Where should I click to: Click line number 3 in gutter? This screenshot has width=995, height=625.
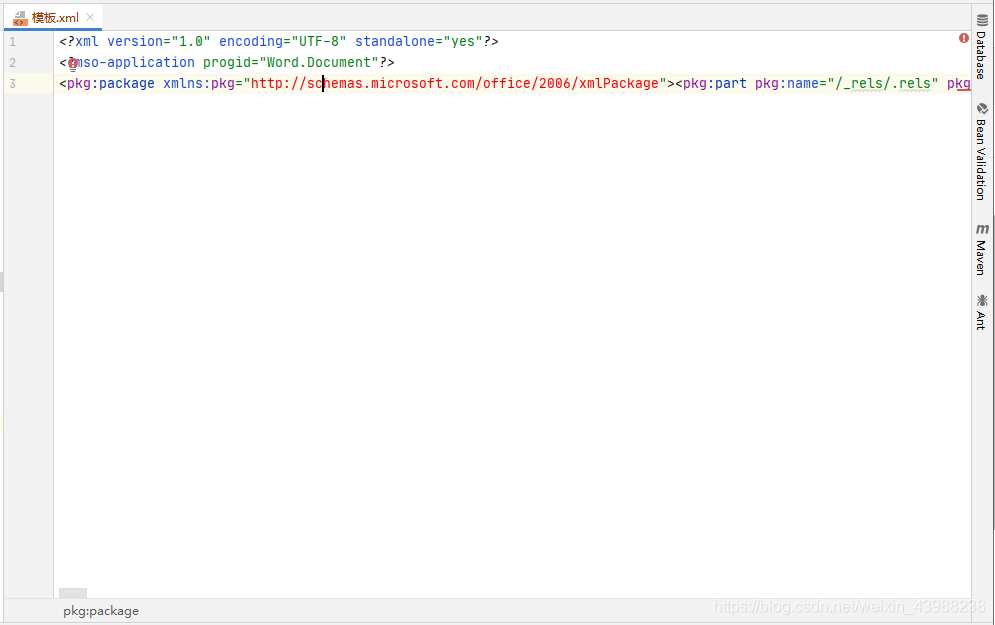(13, 84)
